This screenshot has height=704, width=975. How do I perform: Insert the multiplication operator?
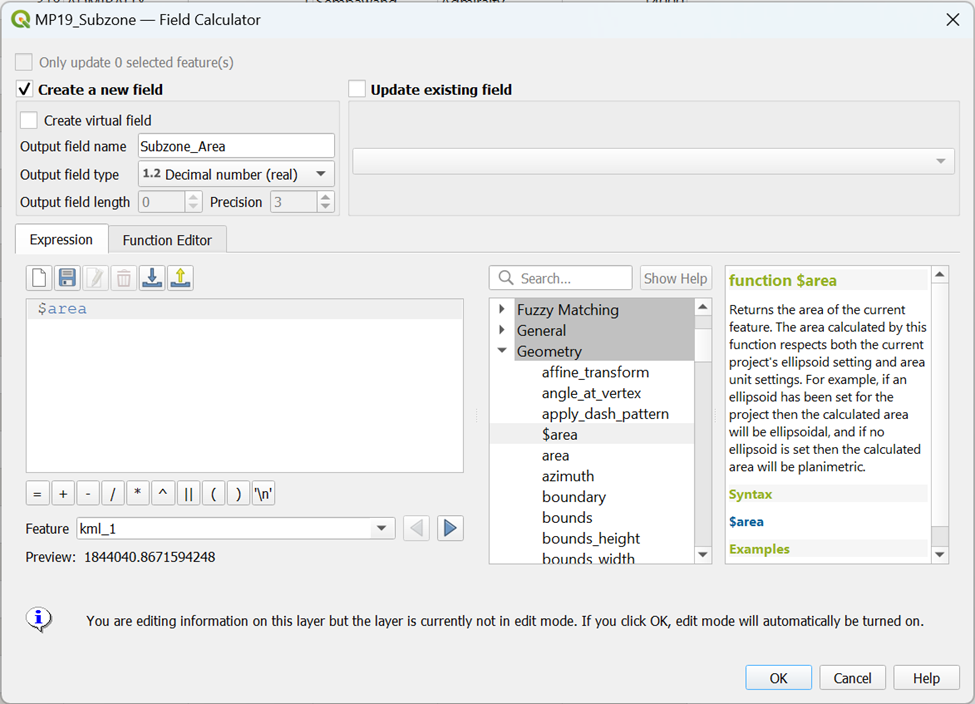pyautogui.click(x=138, y=493)
